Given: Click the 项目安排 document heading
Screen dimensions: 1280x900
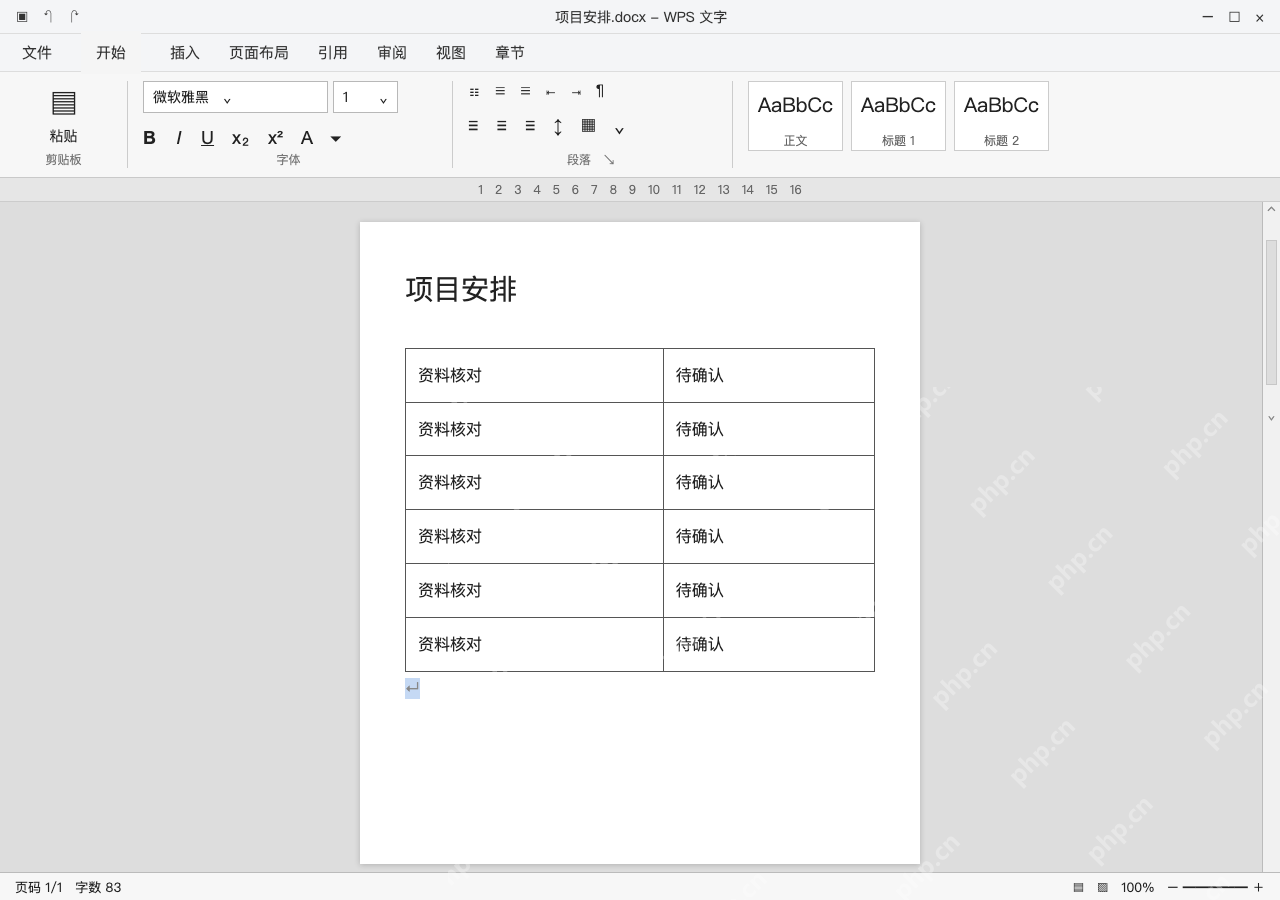Looking at the screenshot, I should [461, 289].
